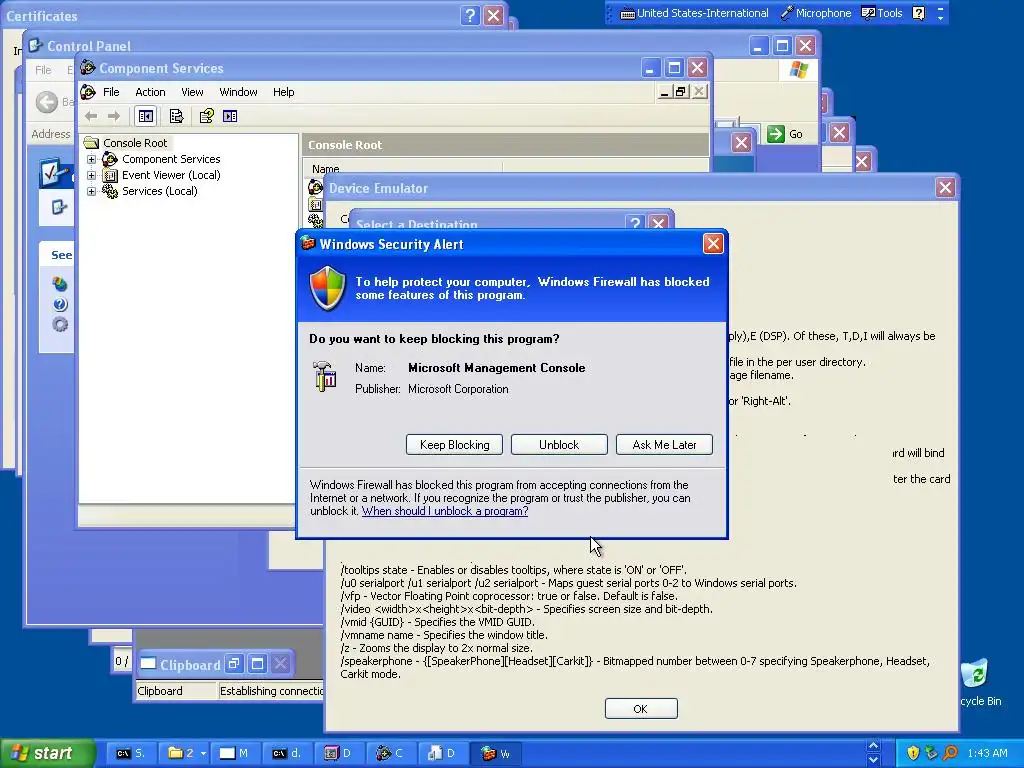Click Unblock in the Security Alert

(x=559, y=445)
